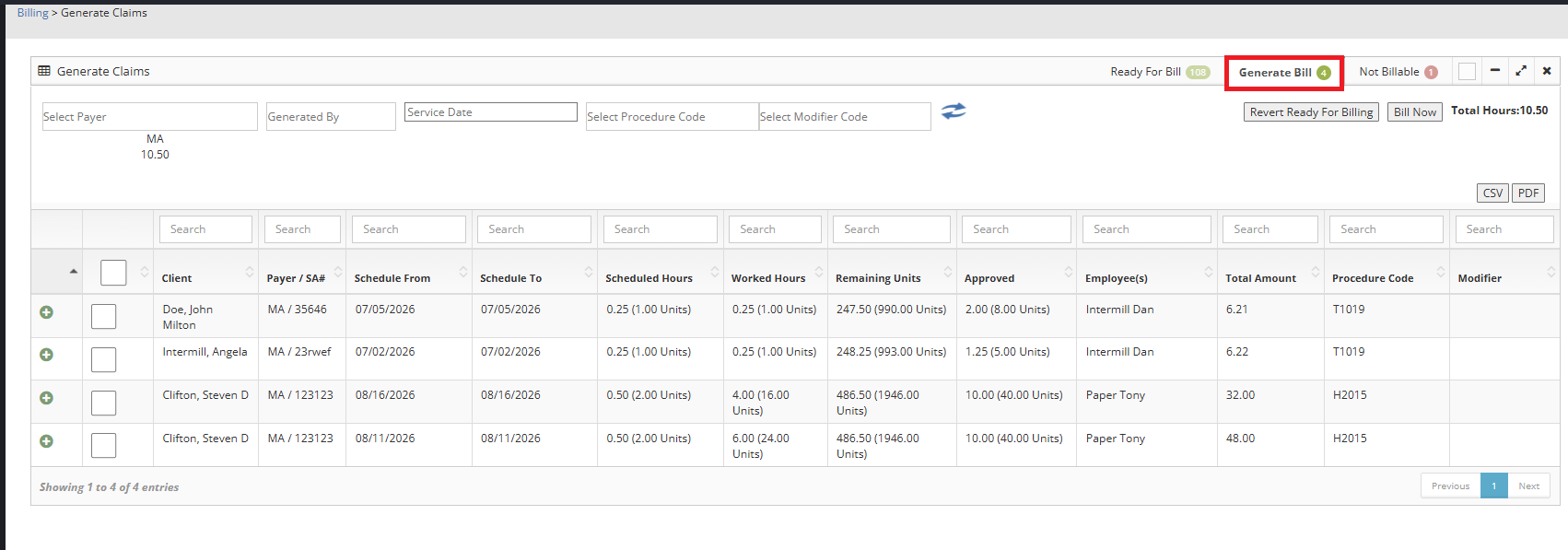Viewport: 1568px width, 550px height.
Task: Open the Select Procedure Code dropdown
Action: 672,116
